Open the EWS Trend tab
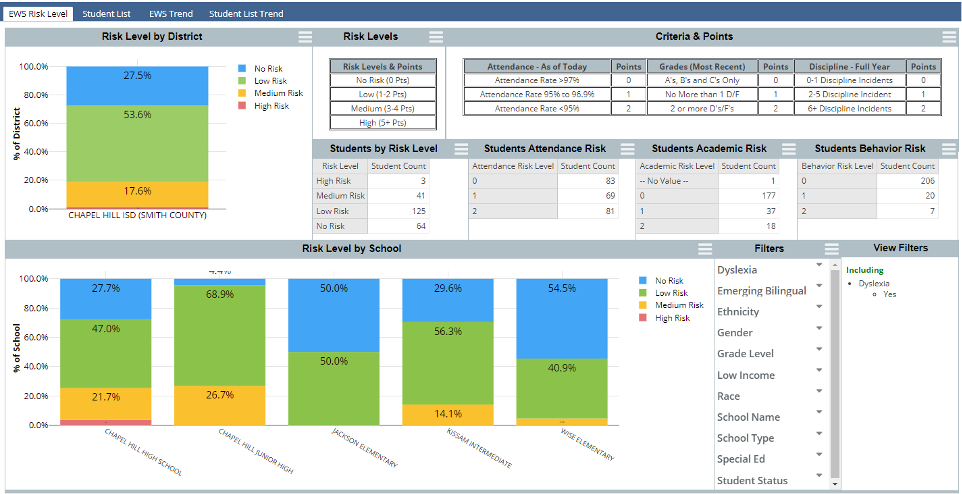The image size is (962, 494). (x=171, y=14)
